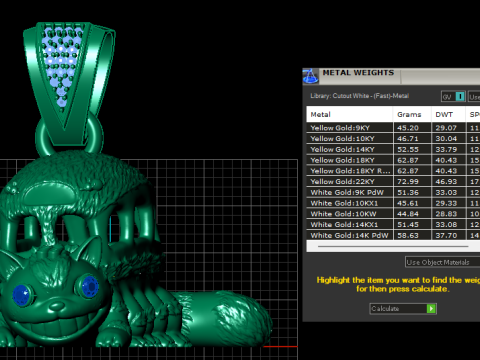
Task: Click the 52.55 grams value
Action: [408, 149]
